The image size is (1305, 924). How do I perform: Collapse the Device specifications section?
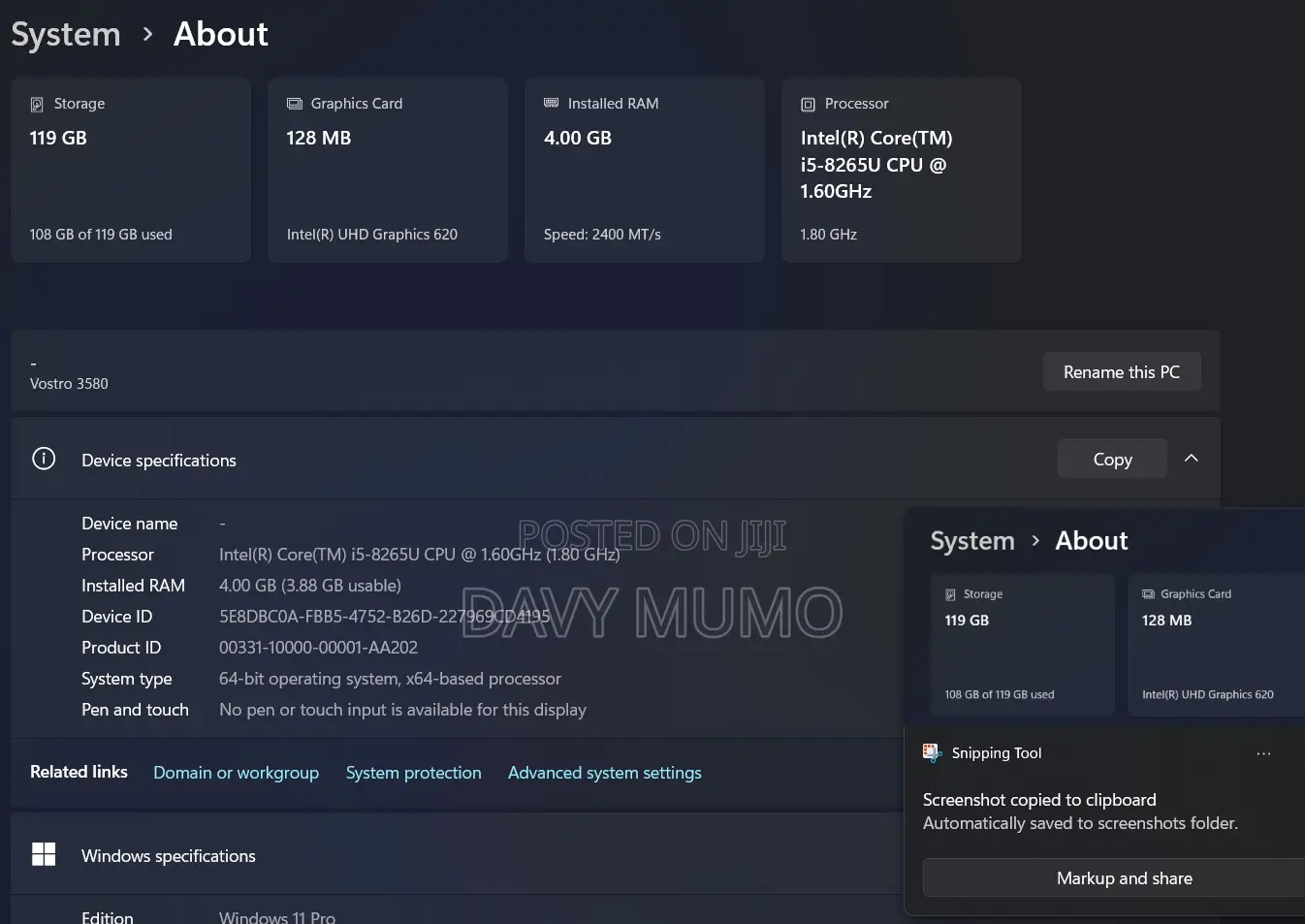click(1192, 459)
